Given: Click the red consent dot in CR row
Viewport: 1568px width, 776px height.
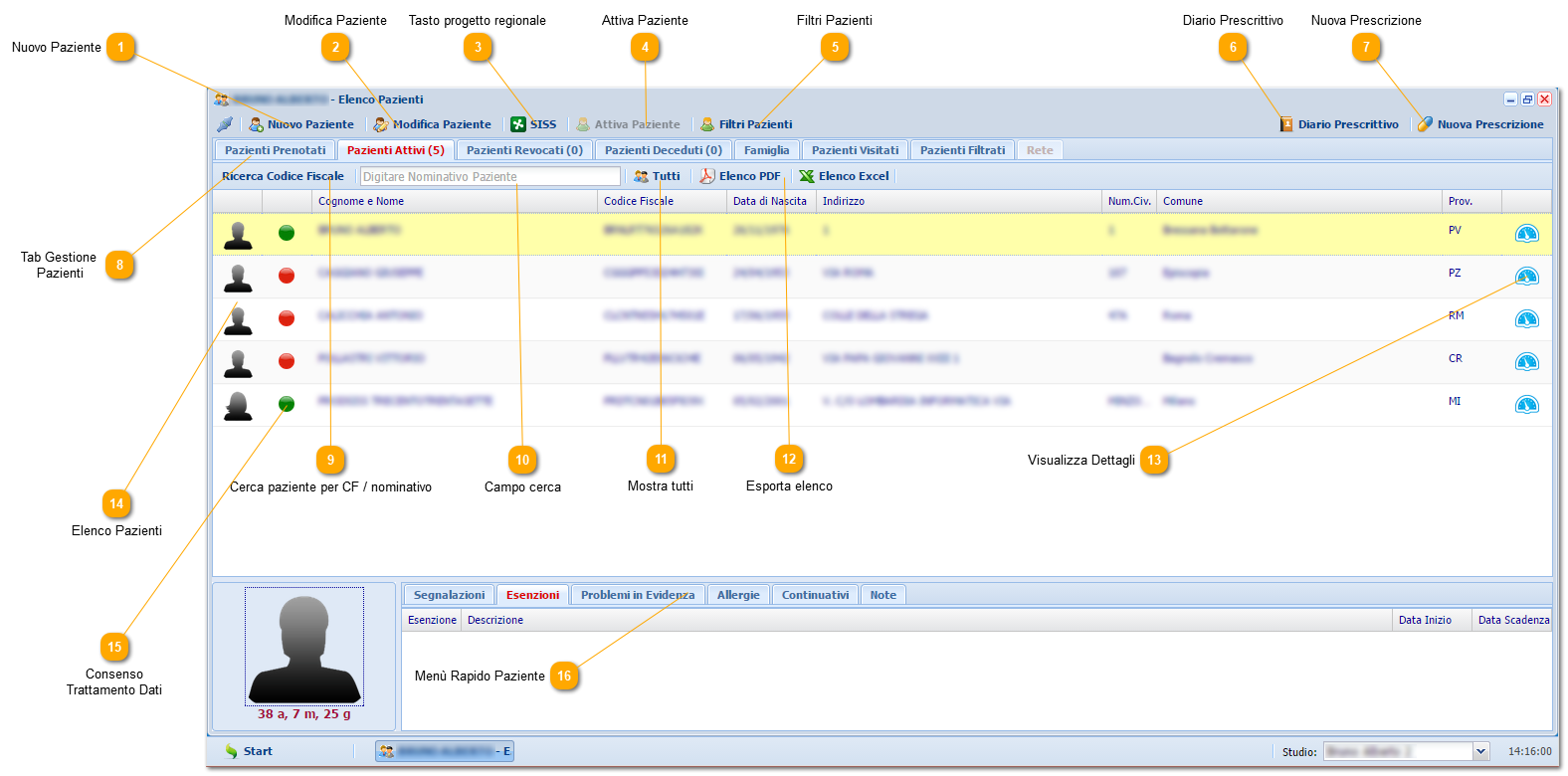Looking at the screenshot, I should tap(287, 361).
